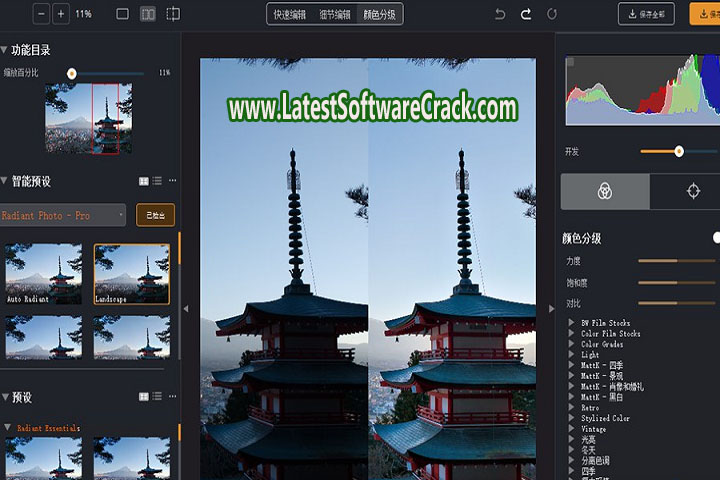Switch smart presets to grid view
Screen dimensions: 720x480
pos(144,181)
